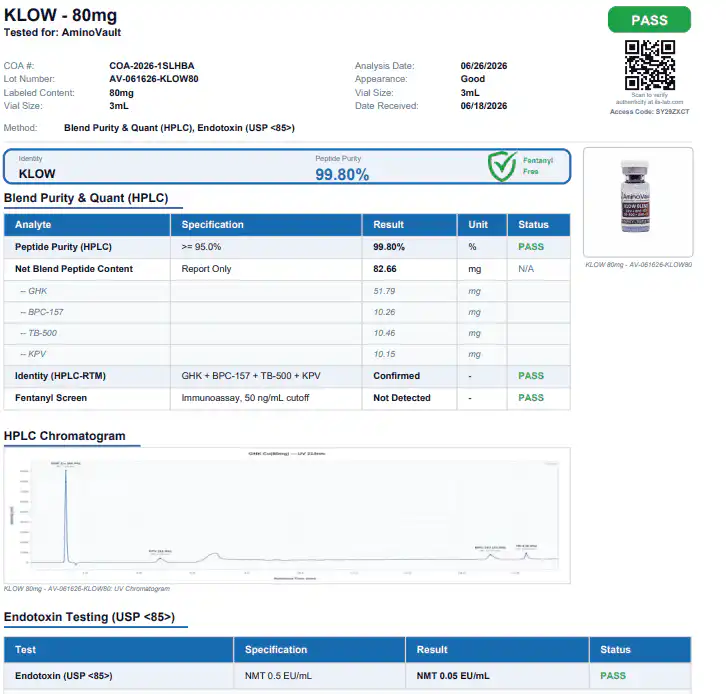Click the vial photo caption text
726x694 pixels.
[638, 264]
